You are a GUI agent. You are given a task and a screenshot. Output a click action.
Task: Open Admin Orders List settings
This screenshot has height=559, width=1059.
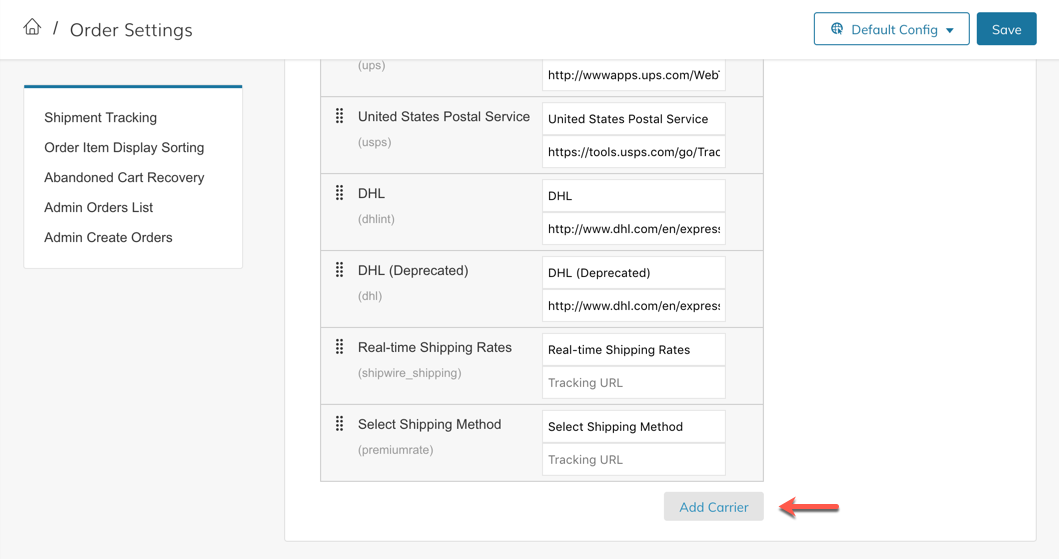point(98,208)
